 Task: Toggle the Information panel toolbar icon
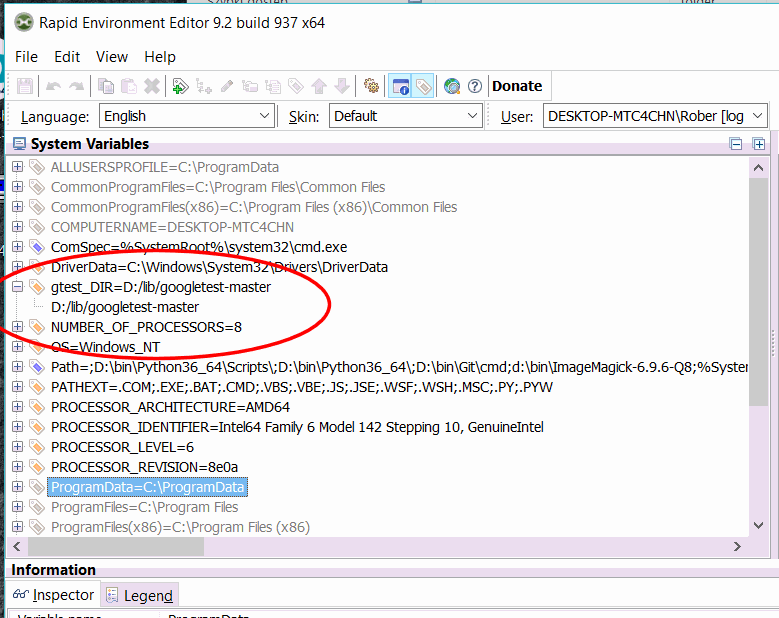[x=401, y=86]
